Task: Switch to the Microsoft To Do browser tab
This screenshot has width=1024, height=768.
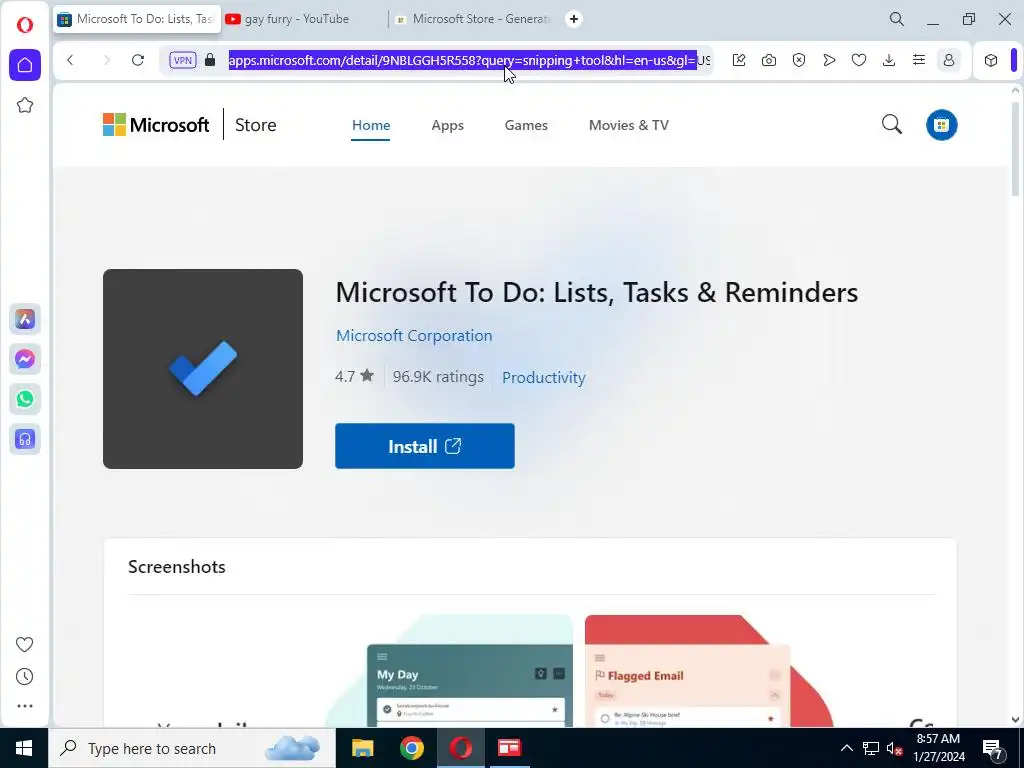Action: tap(137, 19)
